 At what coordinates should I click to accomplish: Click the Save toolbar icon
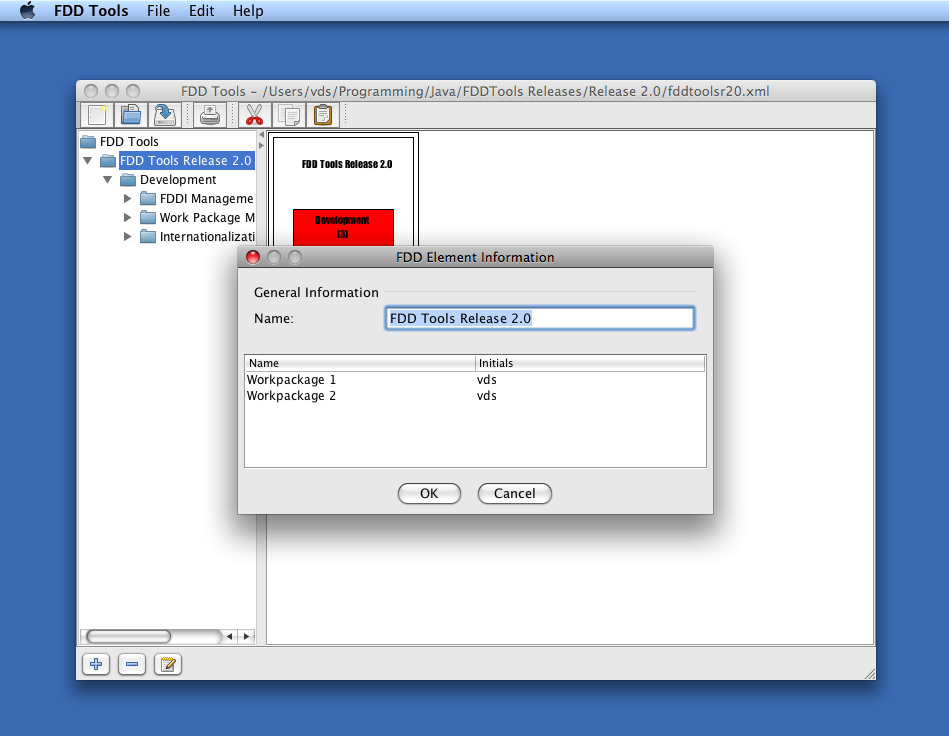165,115
